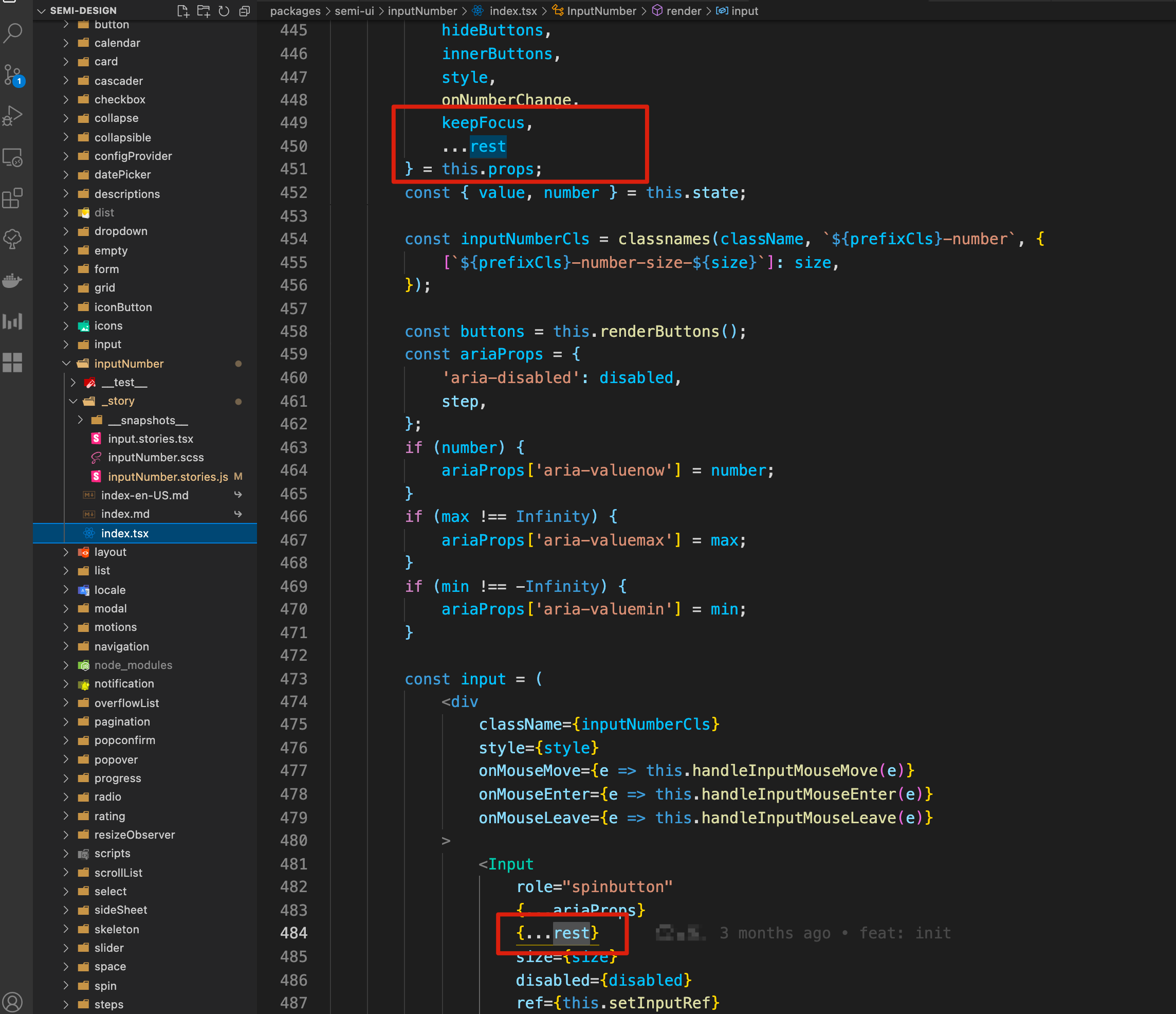Open the inputNumber.scss file
This screenshot has height=1014, width=1176.
coord(156,457)
